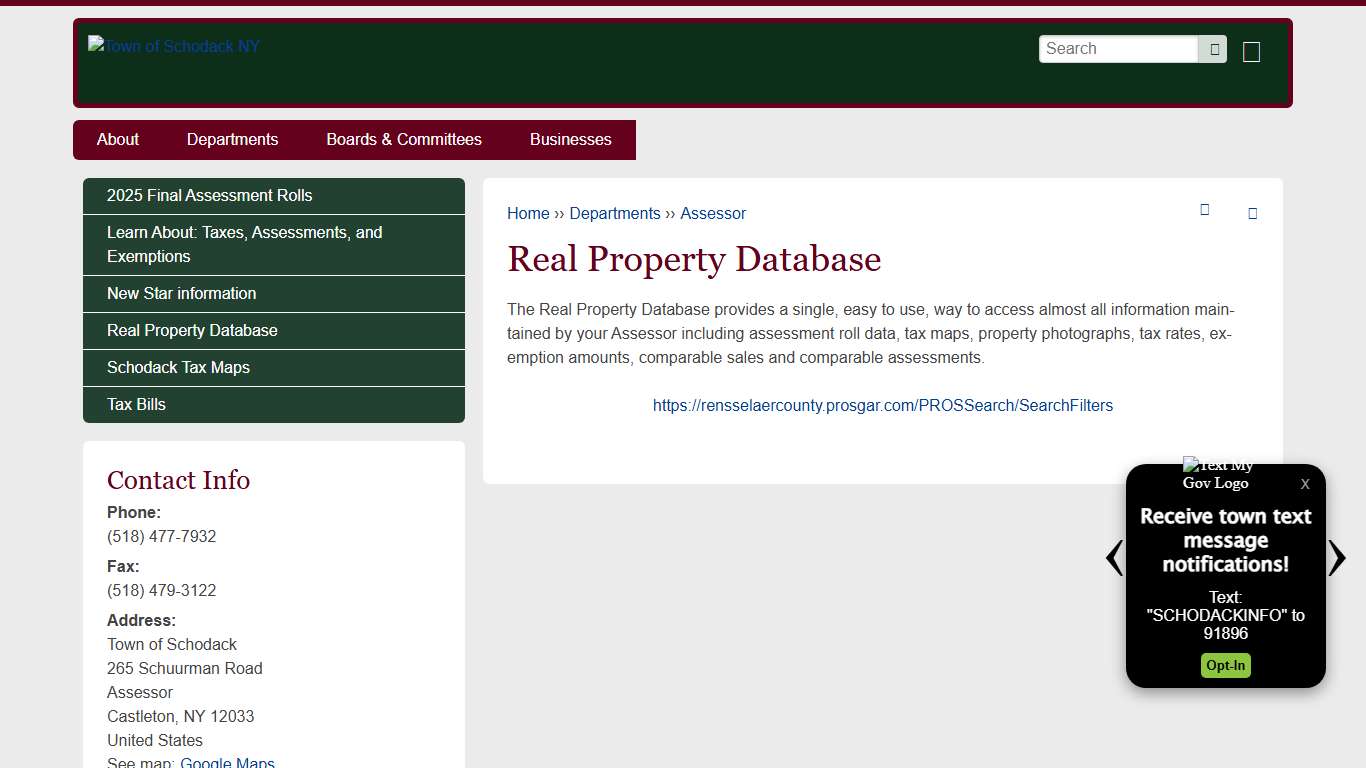Expand the Boards & Committees menu

point(404,139)
